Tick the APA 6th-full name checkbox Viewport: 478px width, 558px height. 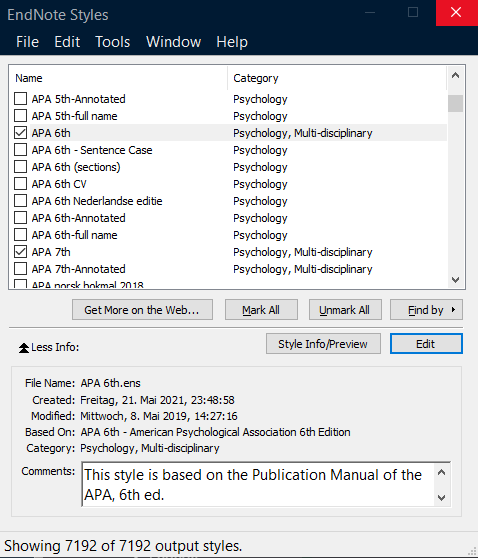tap(20, 235)
